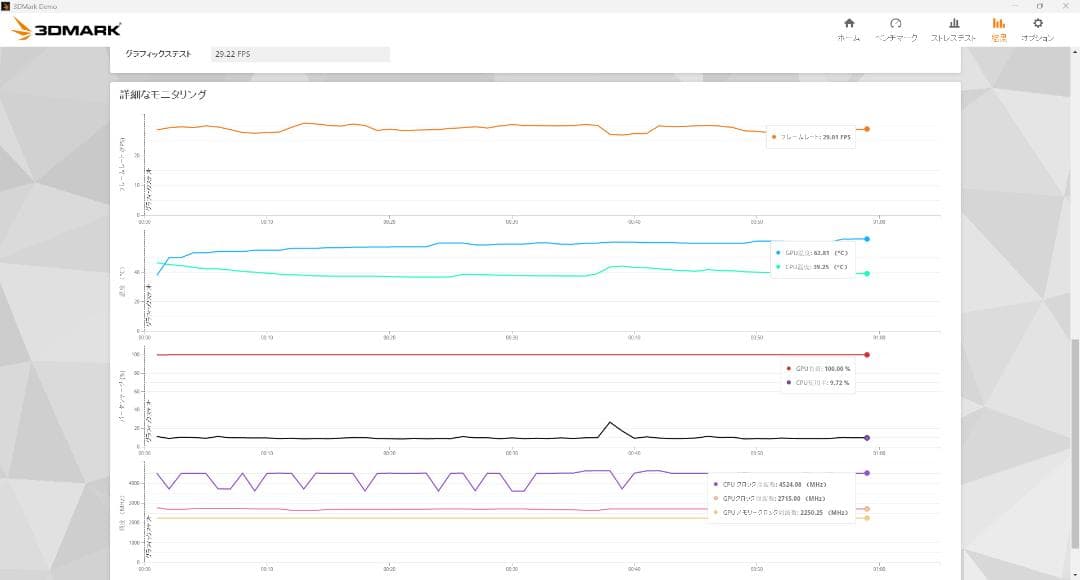1080x580 pixels.
Task: Click the フレームレート 29.01 FPS legend entry
Action: pyautogui.click(x=812, y=137)
